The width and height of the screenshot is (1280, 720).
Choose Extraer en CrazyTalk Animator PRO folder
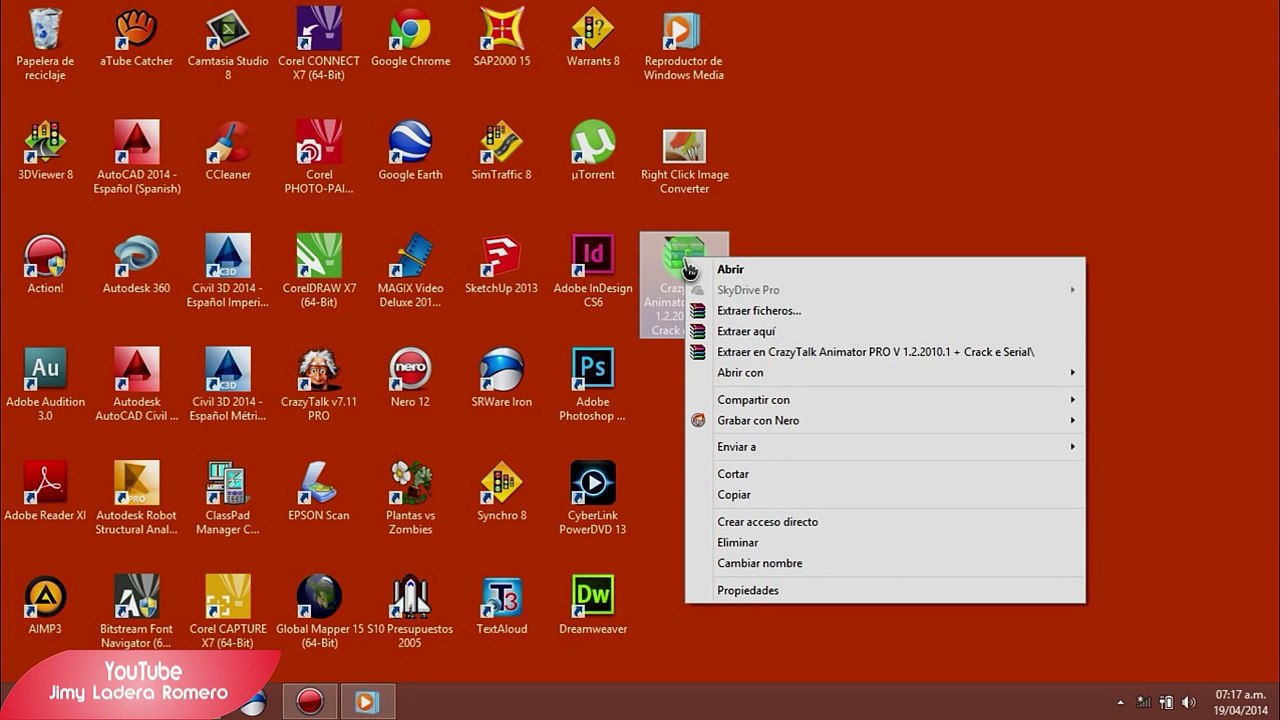tap(885, 352)
